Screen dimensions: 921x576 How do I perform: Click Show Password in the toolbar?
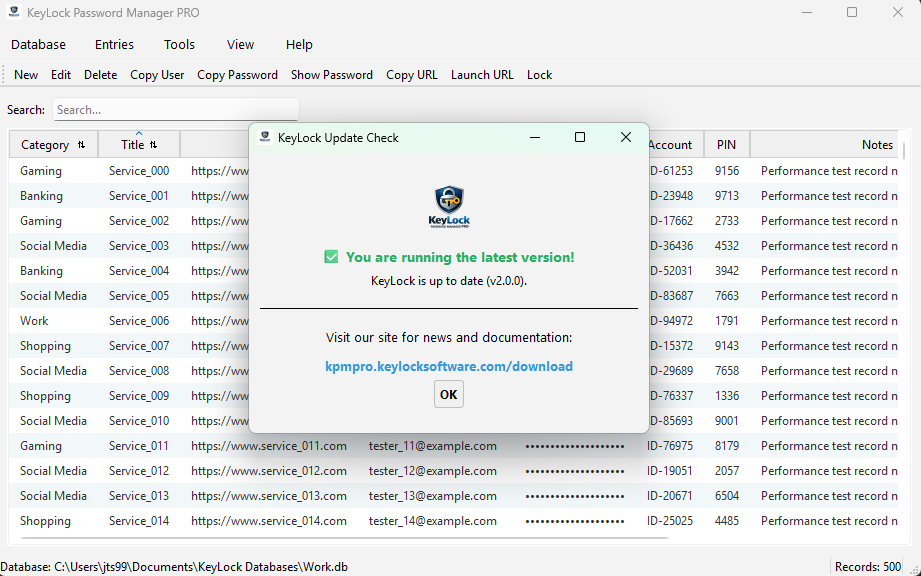(332, 75)
